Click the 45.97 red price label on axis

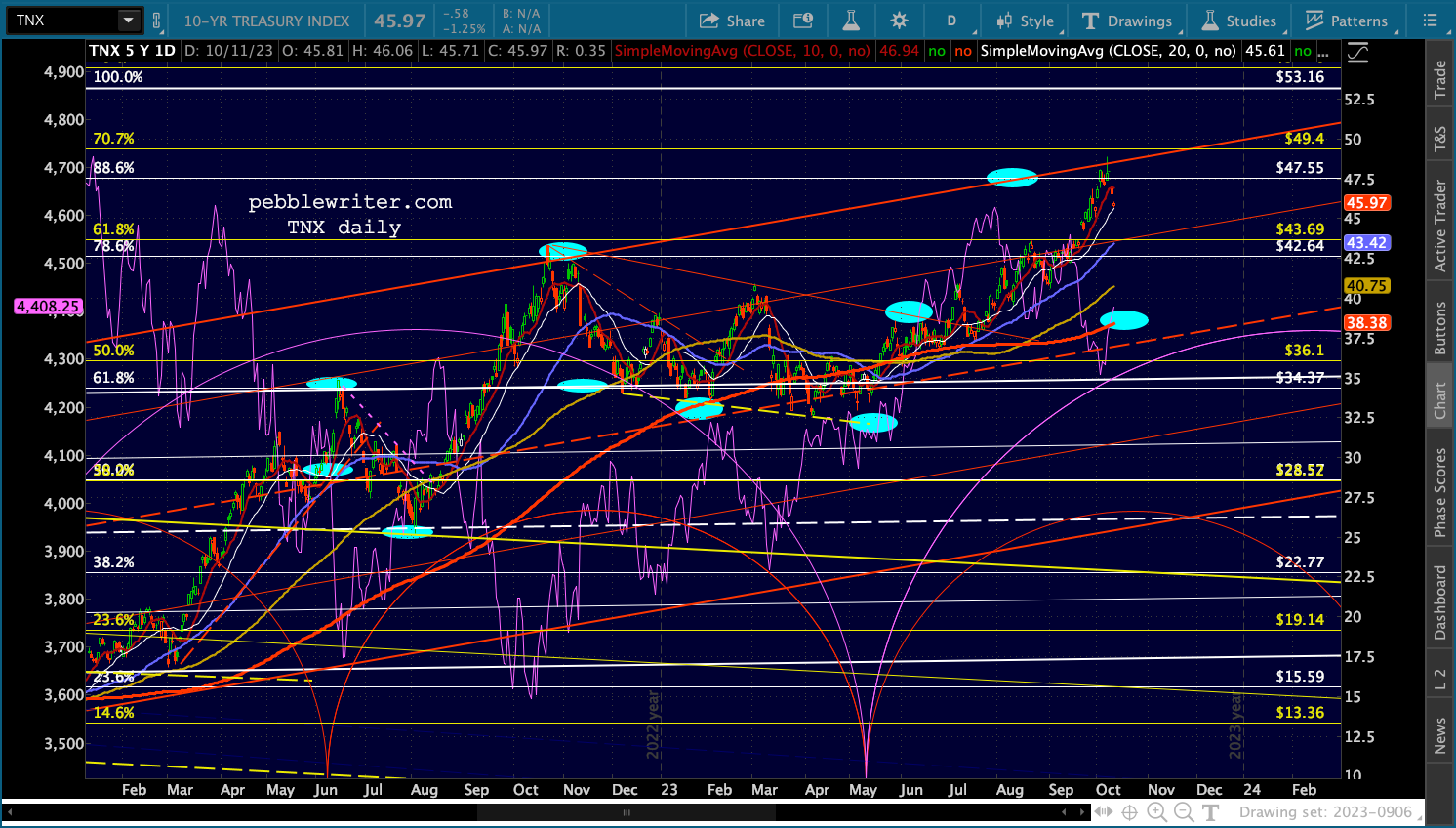tap(1366, 203)
